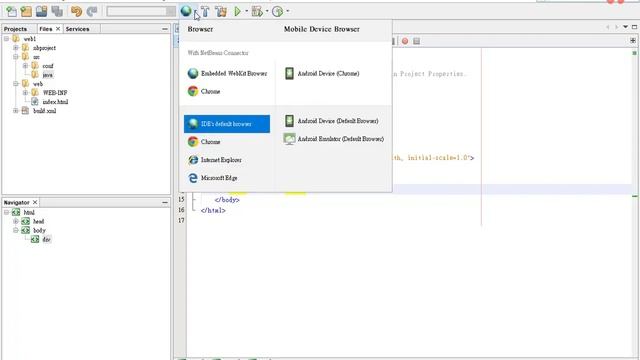This screenshot has width=640, height=360.
Task: Click the Clean and Build icon
Action: pos(221,11)
